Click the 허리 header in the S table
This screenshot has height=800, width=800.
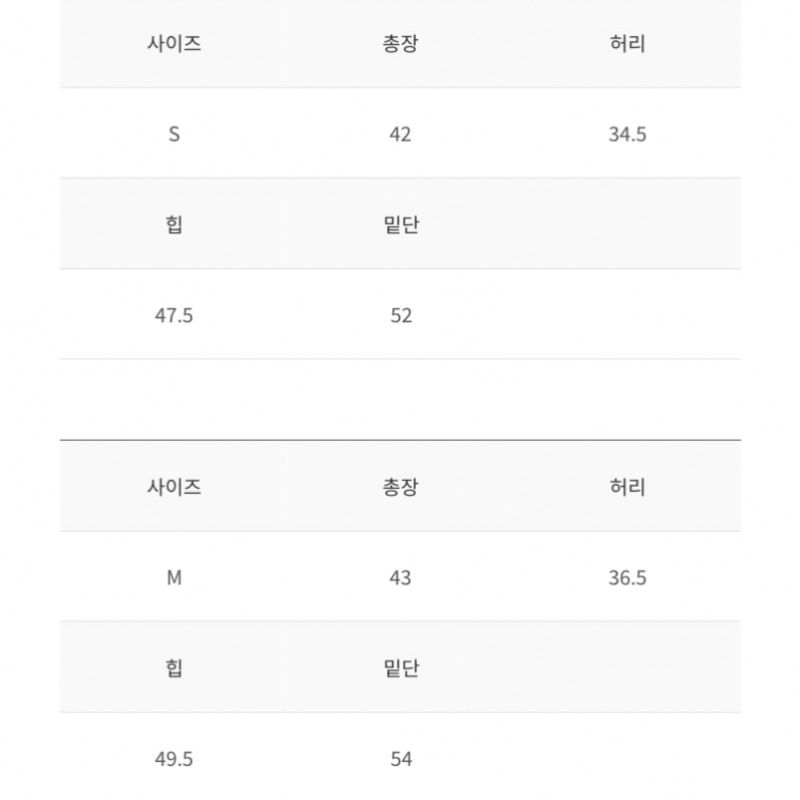pos(628,43)
